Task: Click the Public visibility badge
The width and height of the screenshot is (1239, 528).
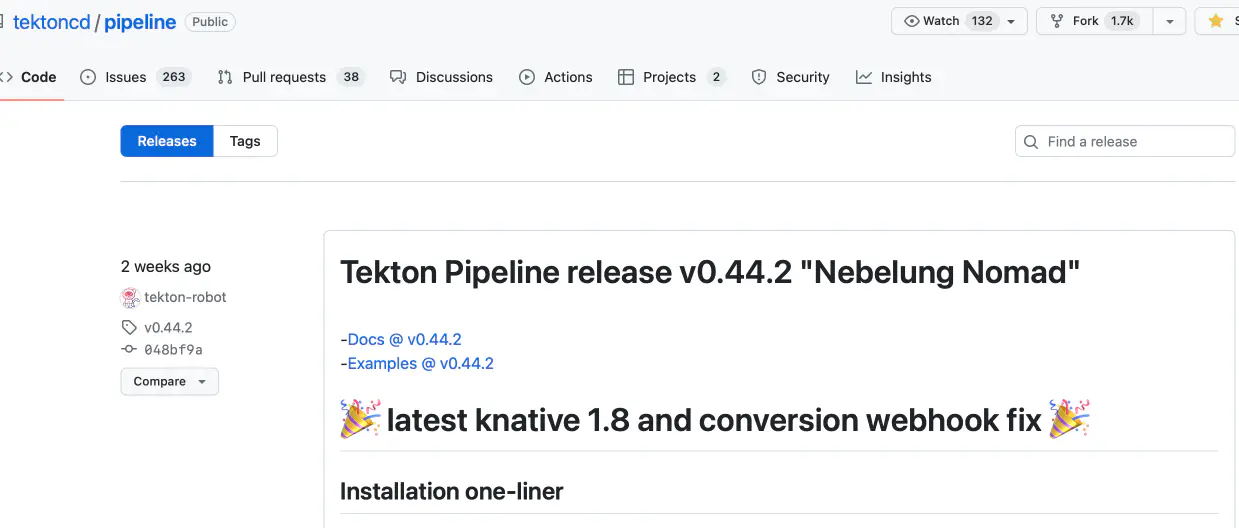Action: (x=210, y=22)
